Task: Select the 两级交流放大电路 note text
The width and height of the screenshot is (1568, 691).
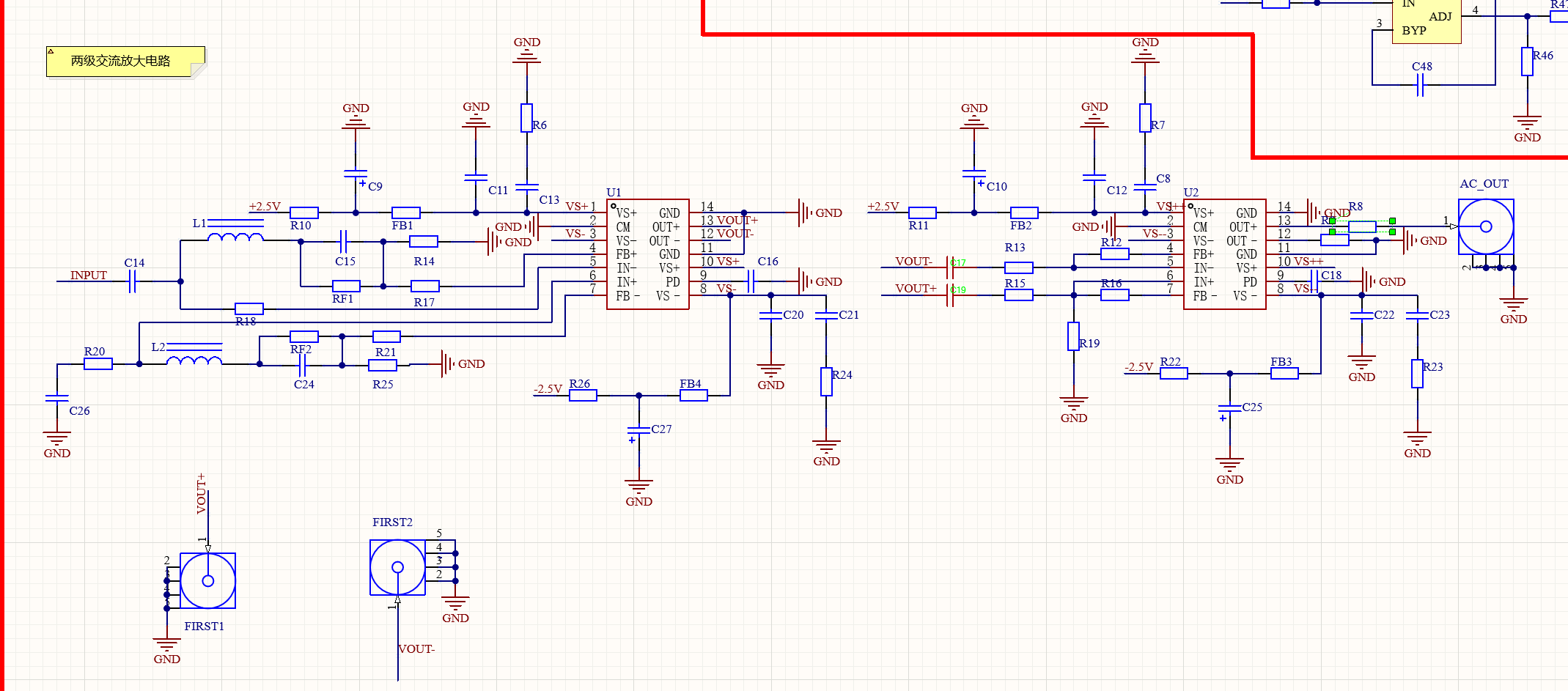Action: pyautogui.click(x=120, y=61)
